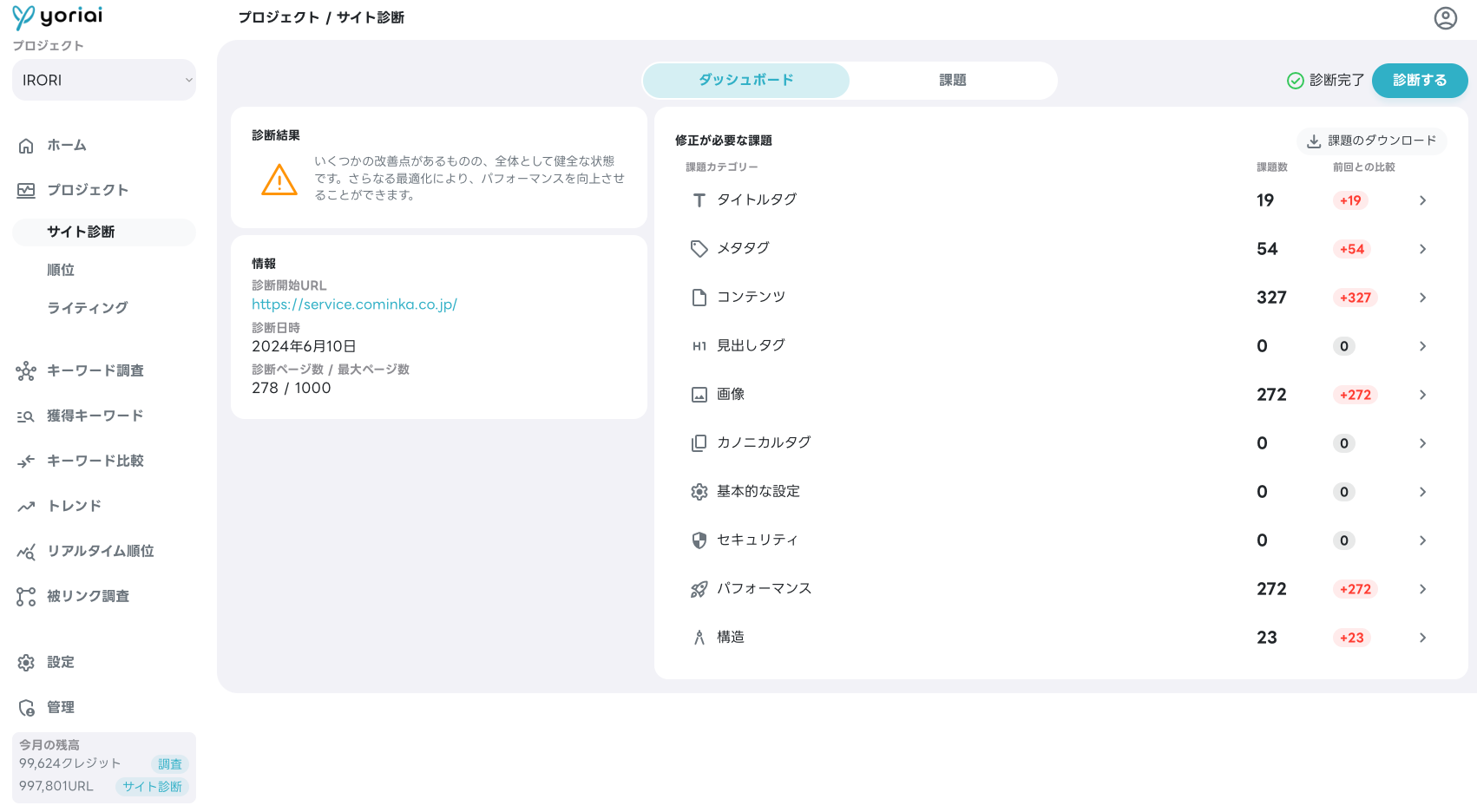Expand the カノニカルタグ row chevron

pos(1422,443)
